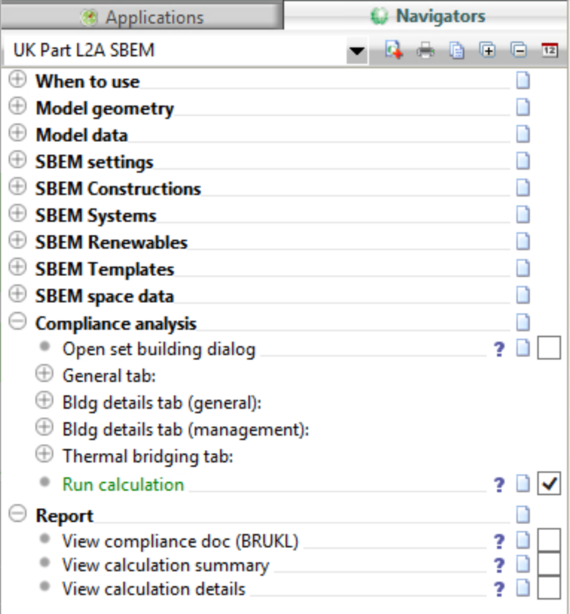Screen dimensions: 570x614
Task: Open notes page icon for SBEM settings
Action: coord(523,161)
